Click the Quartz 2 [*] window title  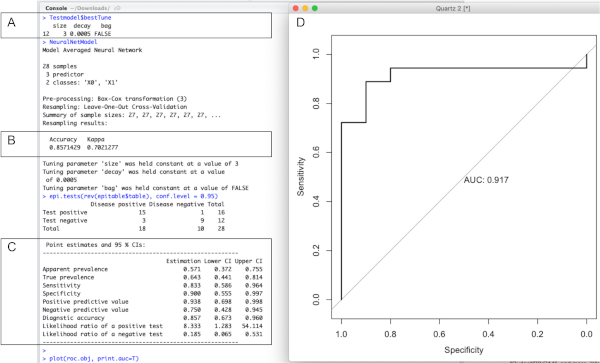(x=453, y=8)
